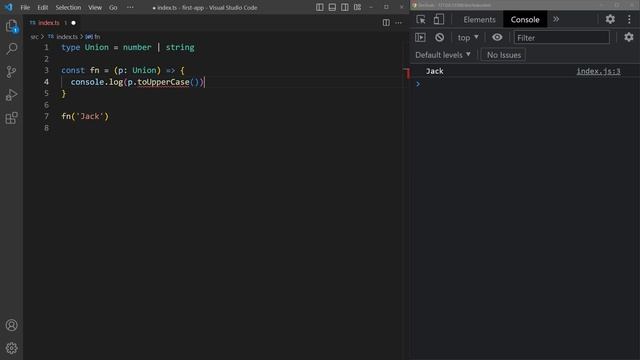Open the Edit menu
Viewport: 640px width, 360px height.
pos(42,7)
